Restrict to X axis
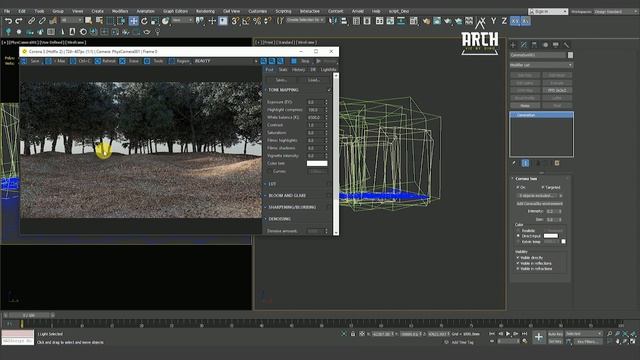This screenshot has height=360, width=640. coord(482,21)
